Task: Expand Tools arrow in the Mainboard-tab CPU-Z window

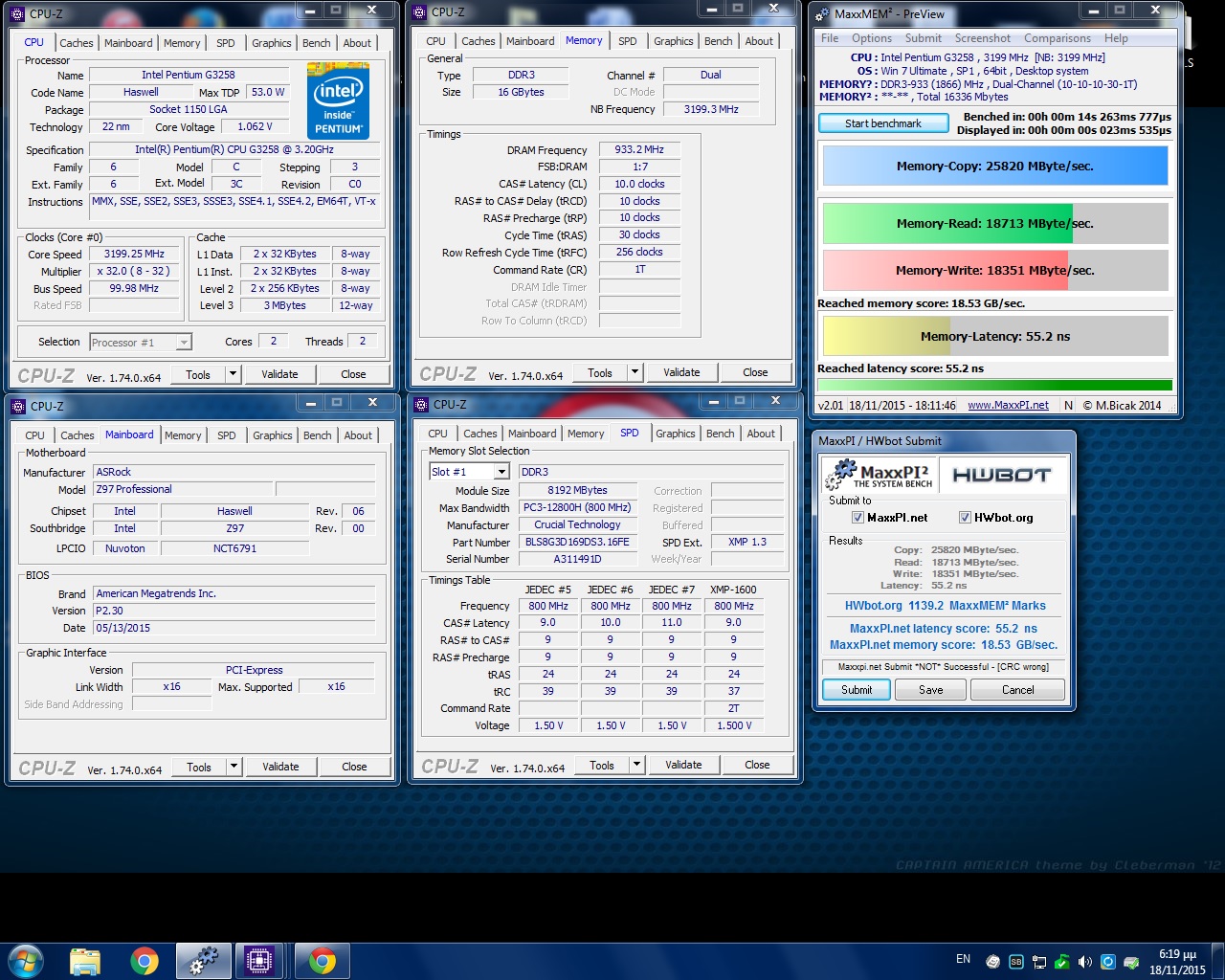Action: click(234, 767)
